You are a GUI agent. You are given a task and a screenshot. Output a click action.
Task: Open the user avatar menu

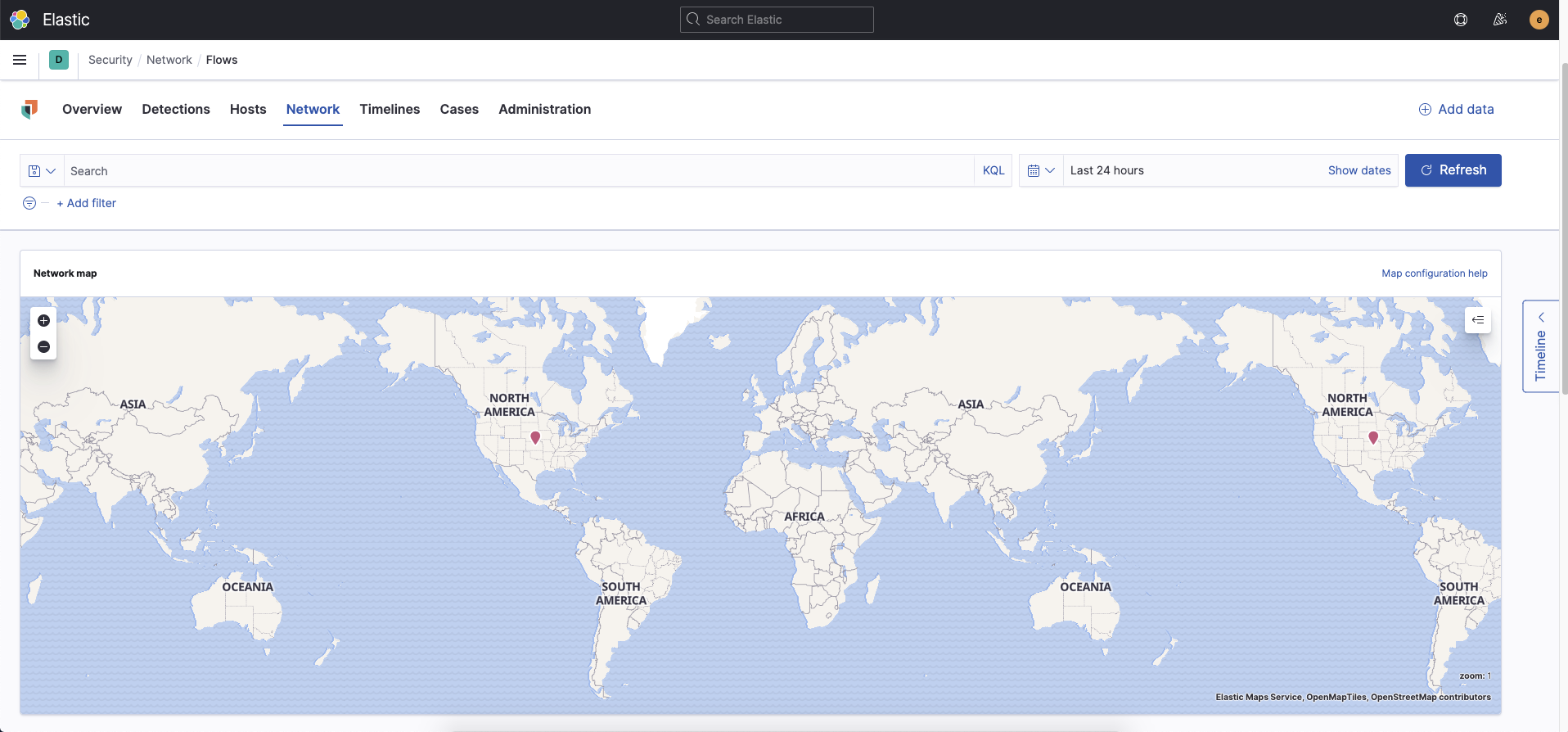(x=1539, y=20)
